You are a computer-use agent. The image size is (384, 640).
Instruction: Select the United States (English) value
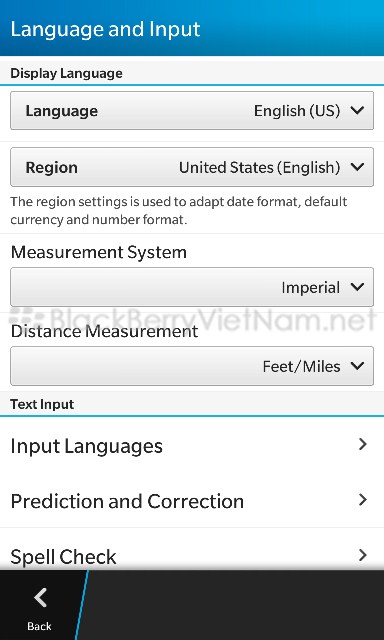pos(260,167)
